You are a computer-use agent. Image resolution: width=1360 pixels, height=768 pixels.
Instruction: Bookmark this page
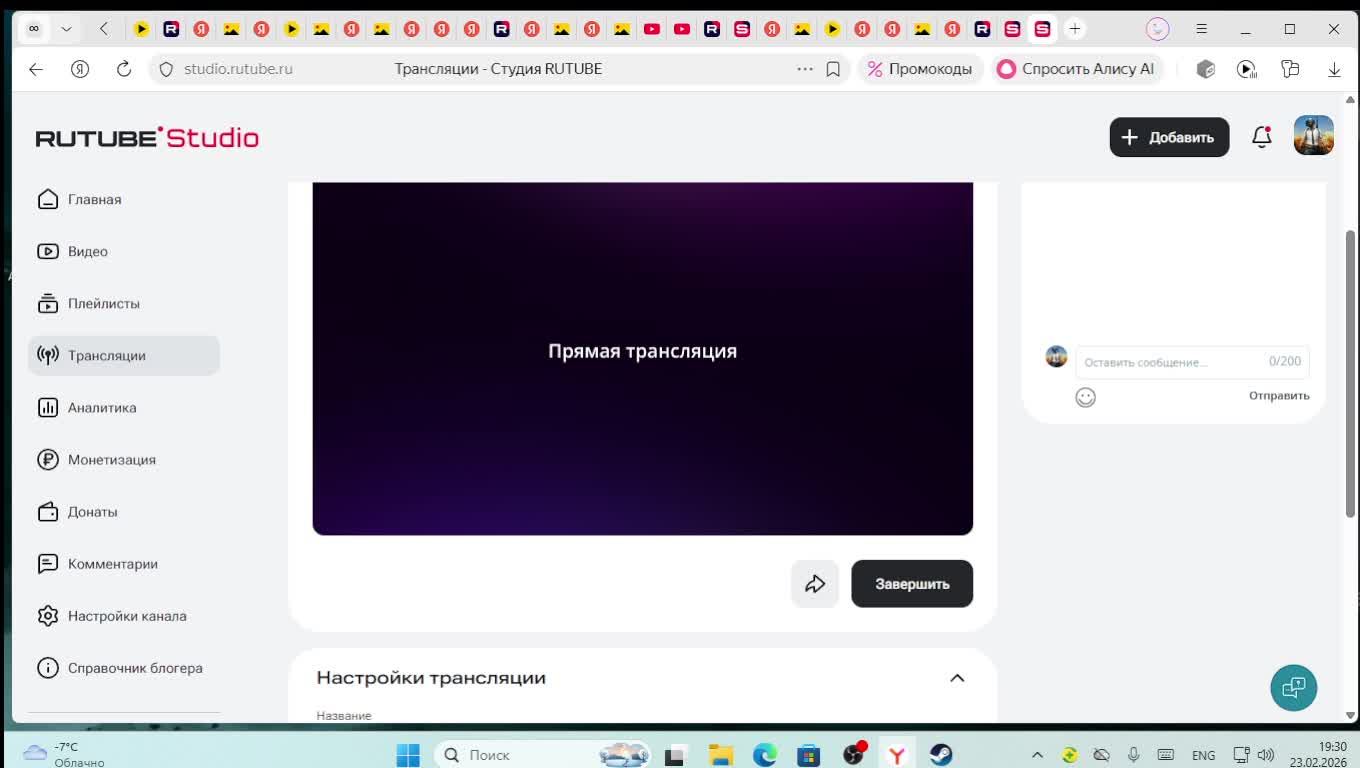coord(833,69)
